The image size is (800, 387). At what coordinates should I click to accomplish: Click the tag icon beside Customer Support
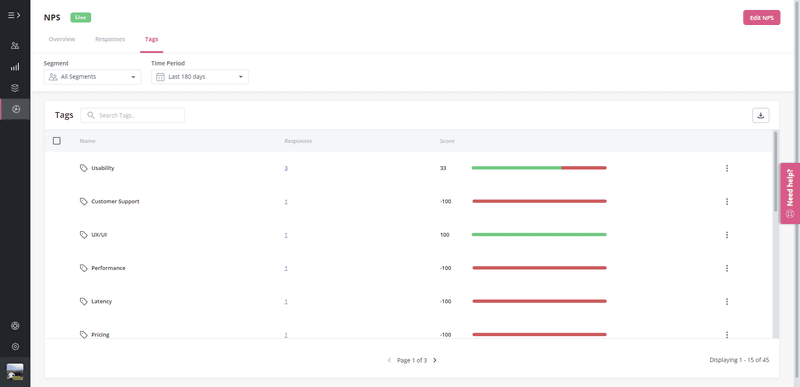pos(84,201)
